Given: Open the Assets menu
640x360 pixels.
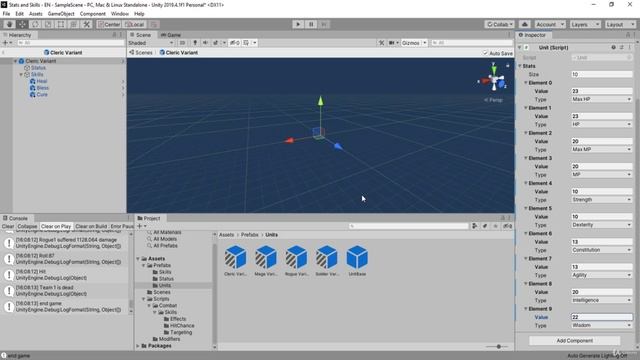Looking at the screenshot, I should (36, 14).
